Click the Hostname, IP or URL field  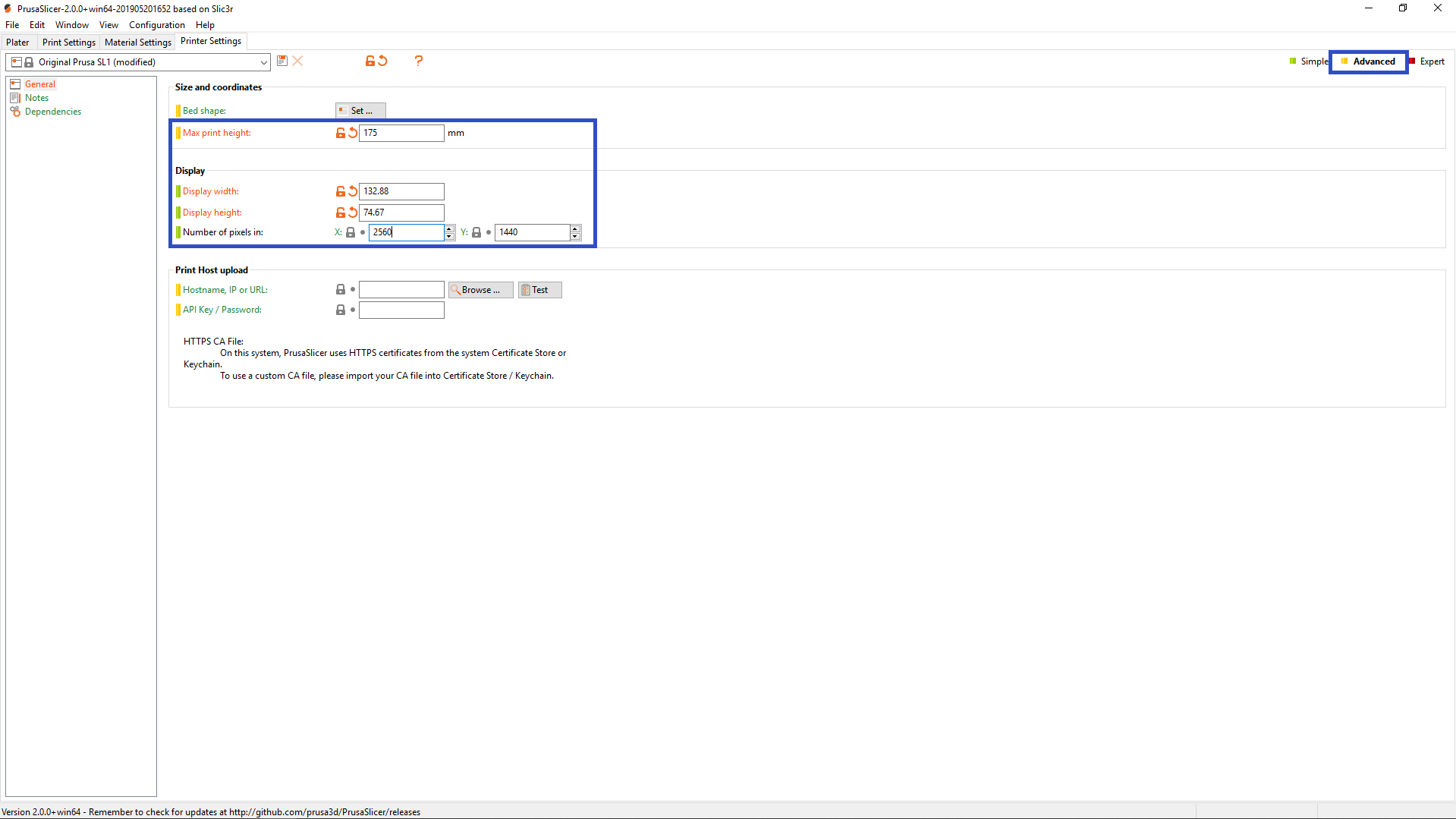pyautogui.click(x=401, y=290)
